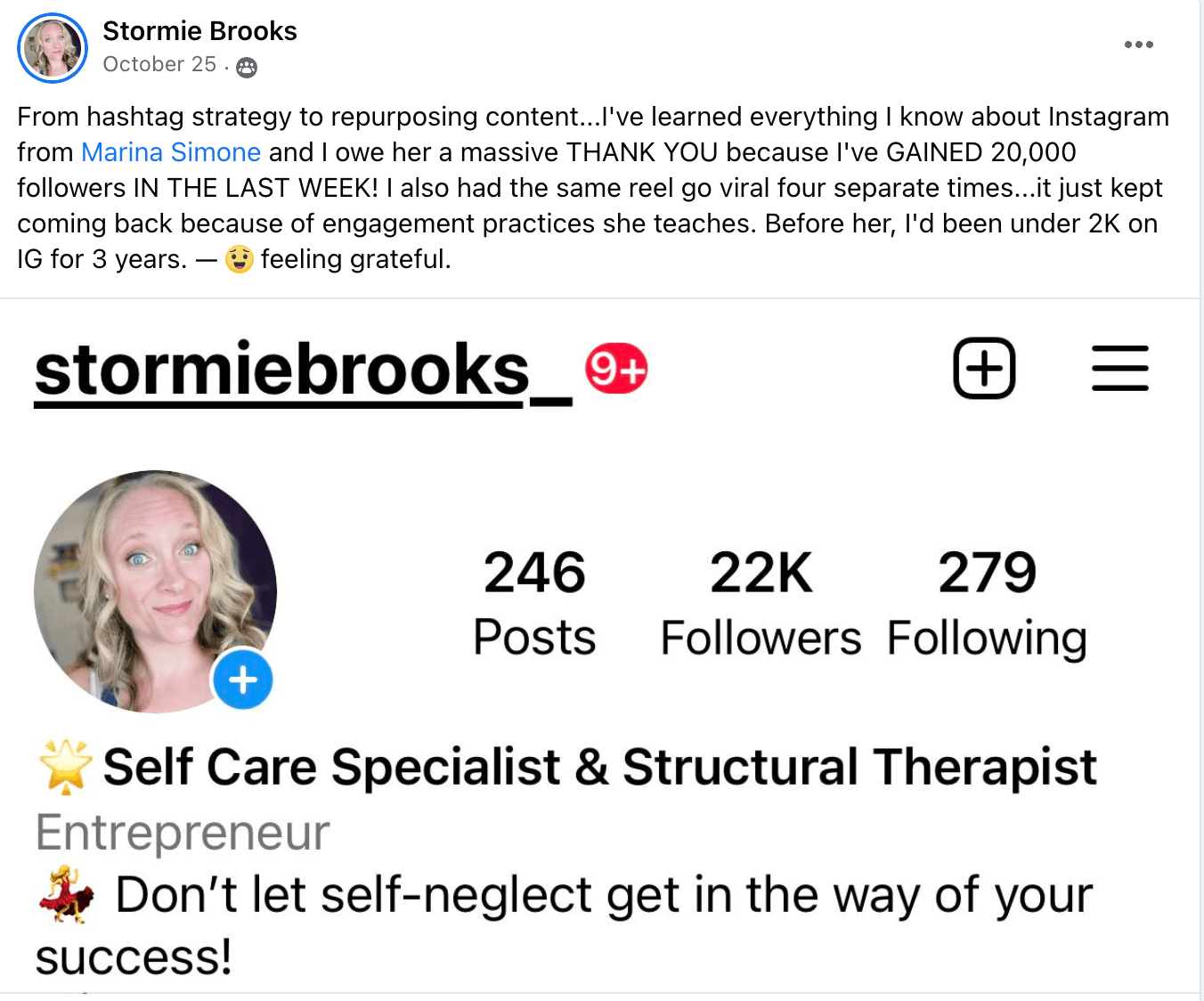The image size is (1204, 1001).
Task: Open the 246 Posts count
Action: click(534, 604)
